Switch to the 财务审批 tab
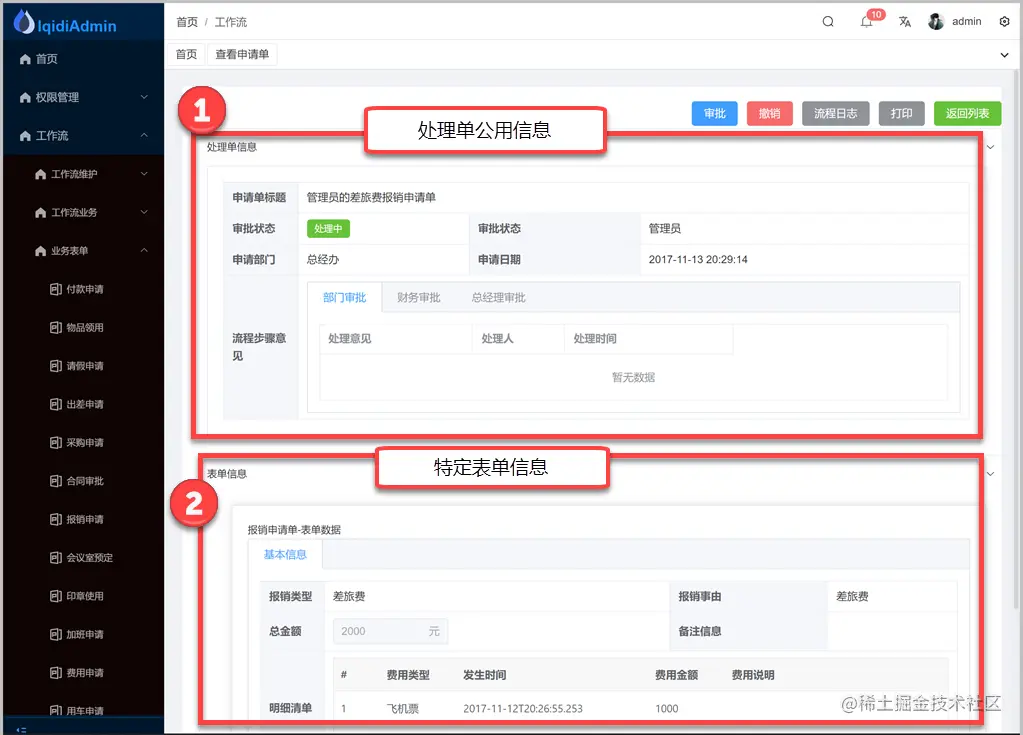The width and height of the screenshot is (1023, 735). tap(419, 297)
